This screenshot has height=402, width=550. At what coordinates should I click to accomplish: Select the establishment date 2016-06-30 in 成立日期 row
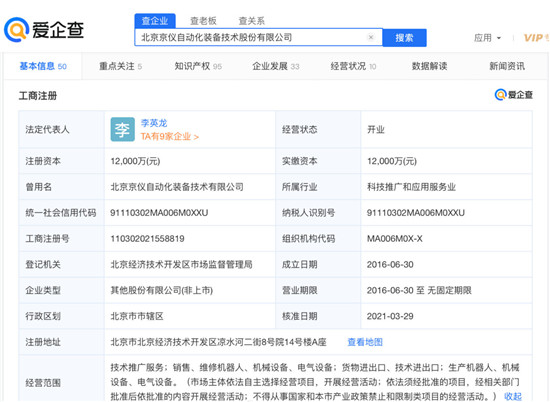pyautogui.click(x=390, y=264)
